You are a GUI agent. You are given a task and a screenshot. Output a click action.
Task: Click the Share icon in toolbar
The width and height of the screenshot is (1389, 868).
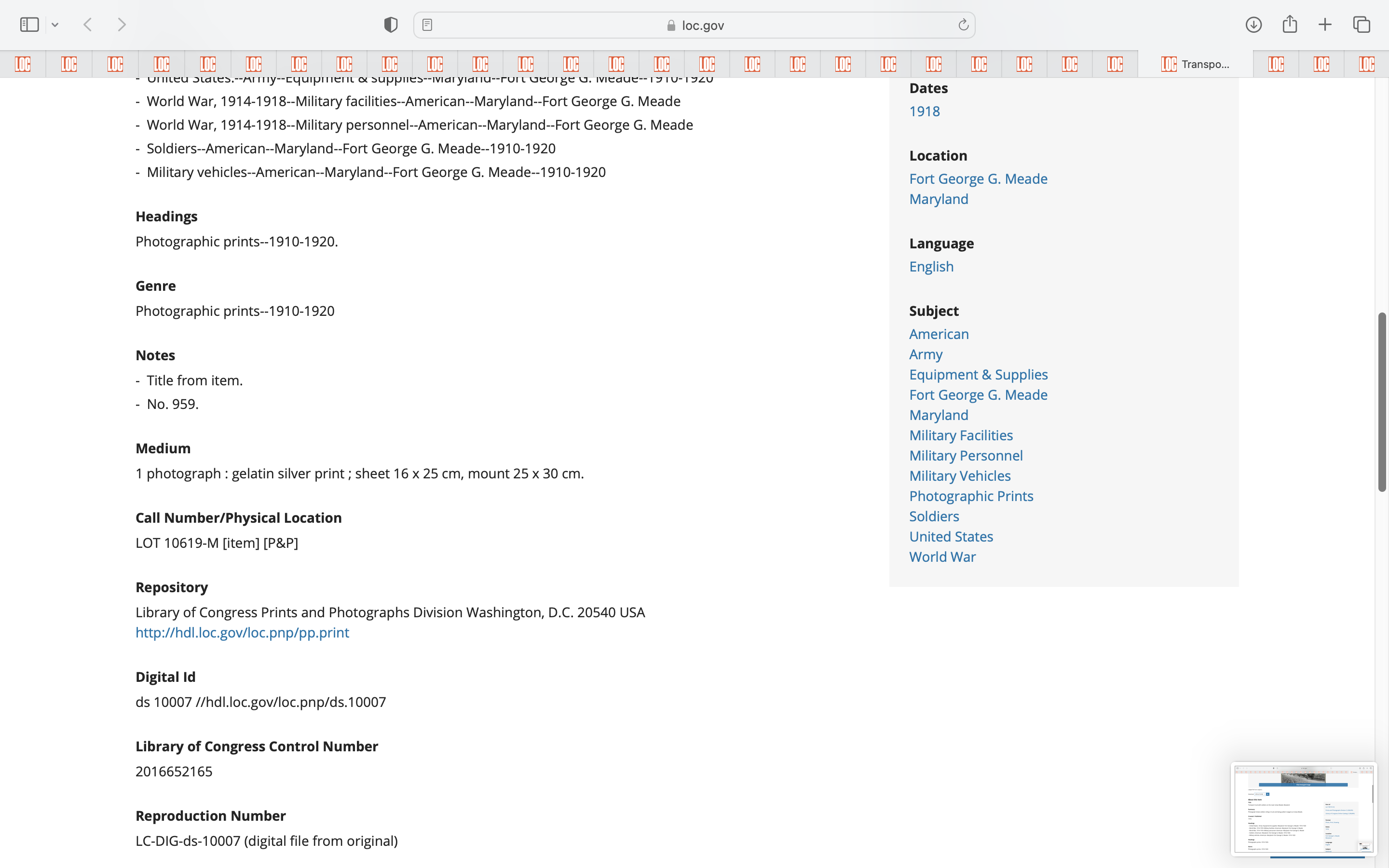click(1290, 25)
